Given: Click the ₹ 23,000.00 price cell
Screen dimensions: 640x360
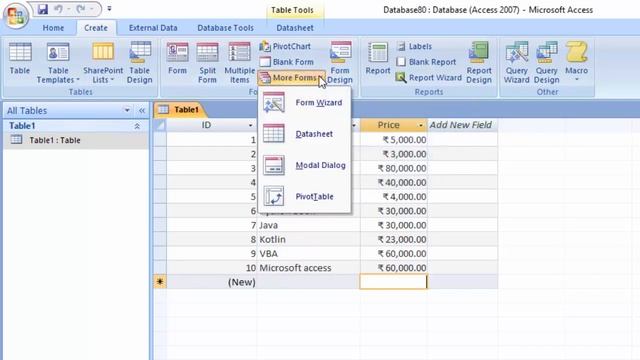Looking at the screenshot, I should tap(393, 239).
